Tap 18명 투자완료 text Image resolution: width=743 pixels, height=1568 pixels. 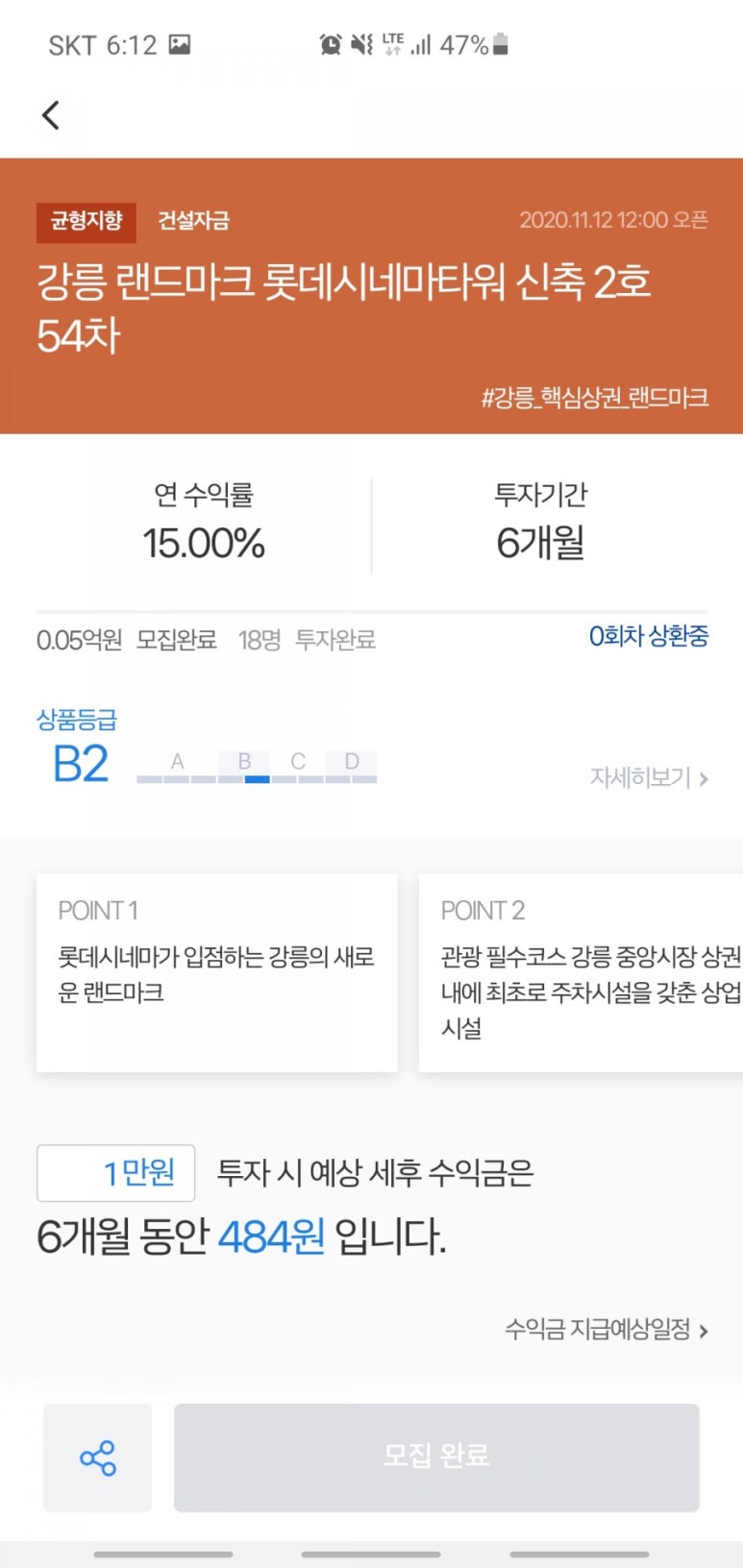pos(307,640)
